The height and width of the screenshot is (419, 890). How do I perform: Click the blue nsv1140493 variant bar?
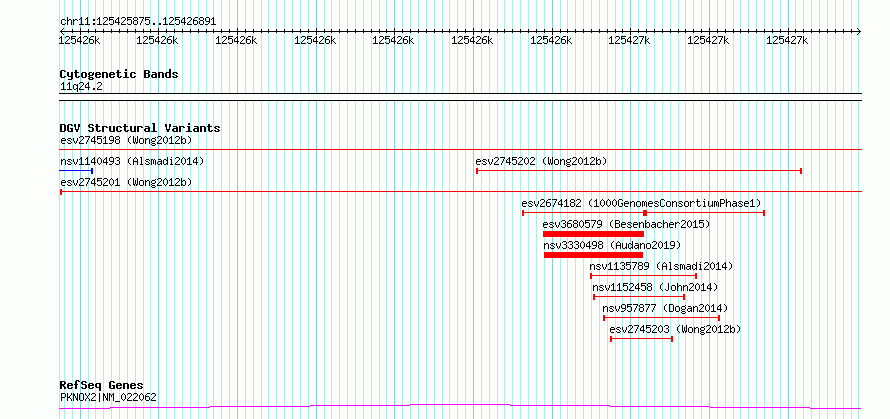pos(76,170)
